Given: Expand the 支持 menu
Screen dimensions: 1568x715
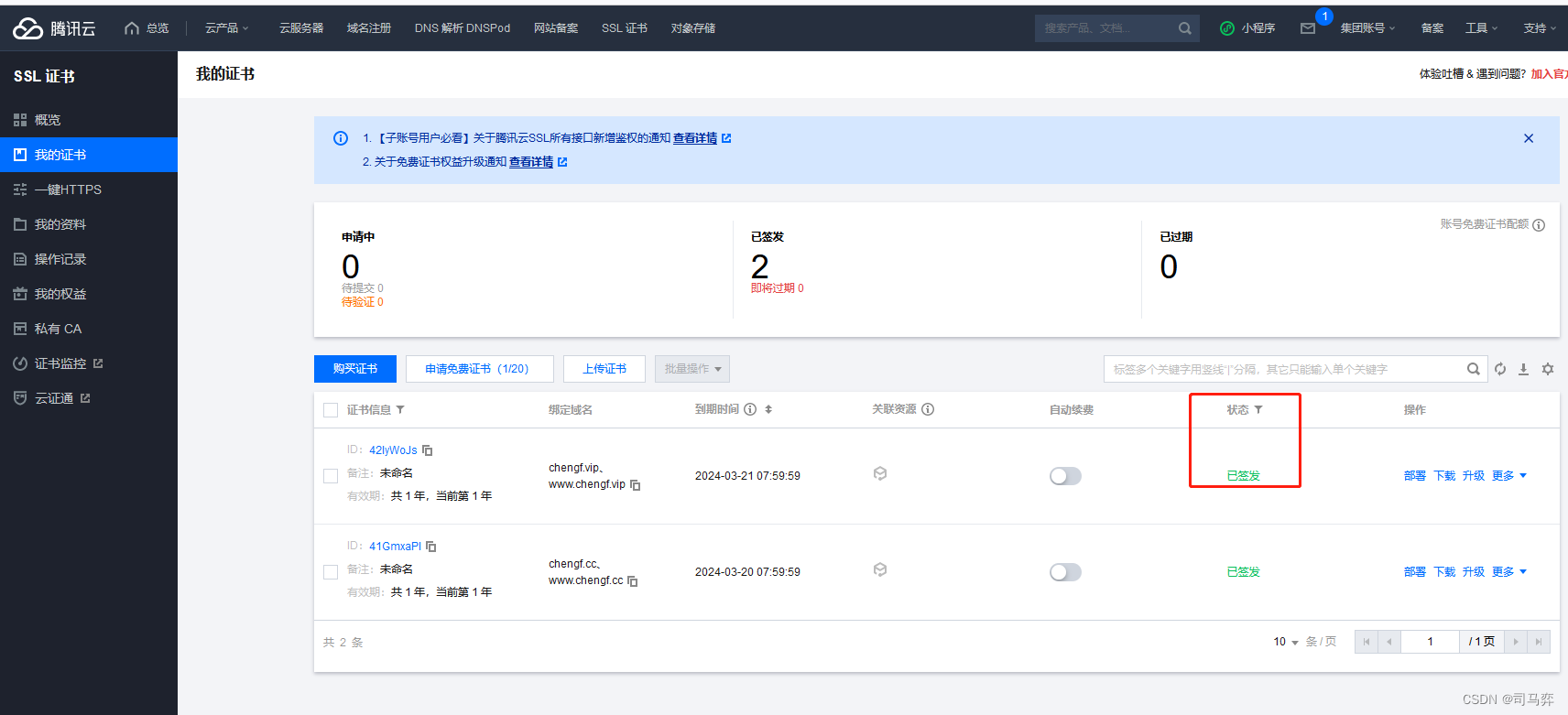Looking at the screenshot, I should (1540, 28).
